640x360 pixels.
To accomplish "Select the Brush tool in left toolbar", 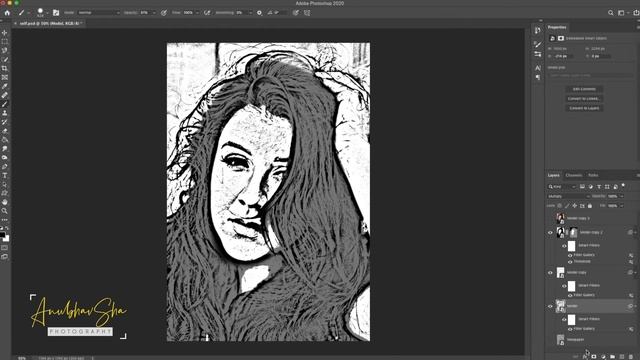I will point(4,104).
